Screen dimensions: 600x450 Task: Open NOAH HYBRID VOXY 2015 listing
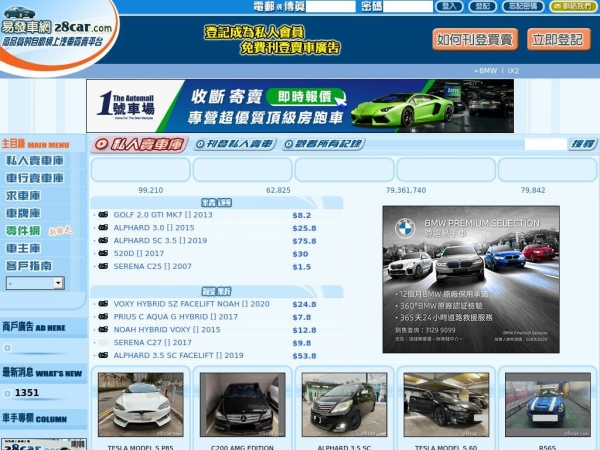(167, 330)
